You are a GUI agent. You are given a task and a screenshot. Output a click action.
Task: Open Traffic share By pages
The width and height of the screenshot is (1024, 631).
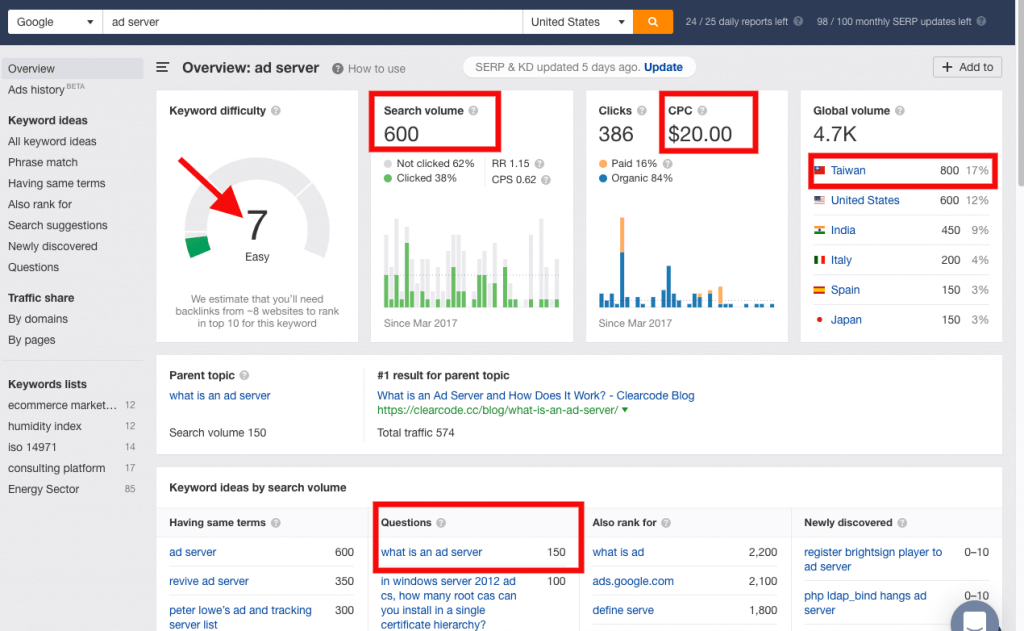[x=31, y=340]
